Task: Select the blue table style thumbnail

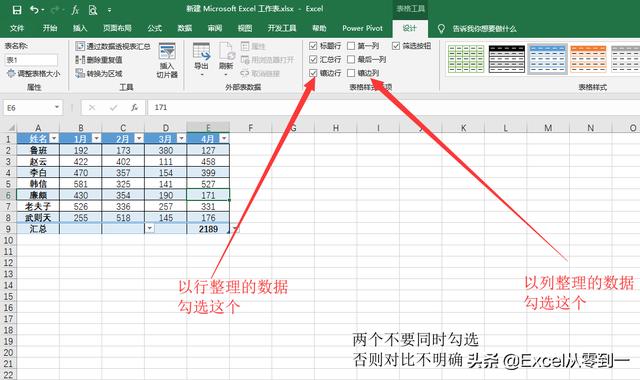Action: tap(547, 59)
